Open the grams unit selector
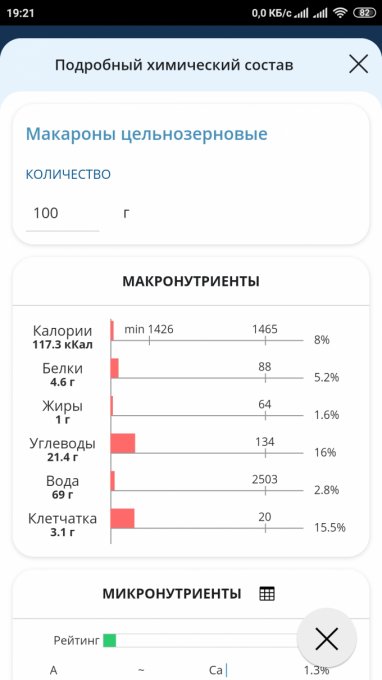 click(126, 214)
